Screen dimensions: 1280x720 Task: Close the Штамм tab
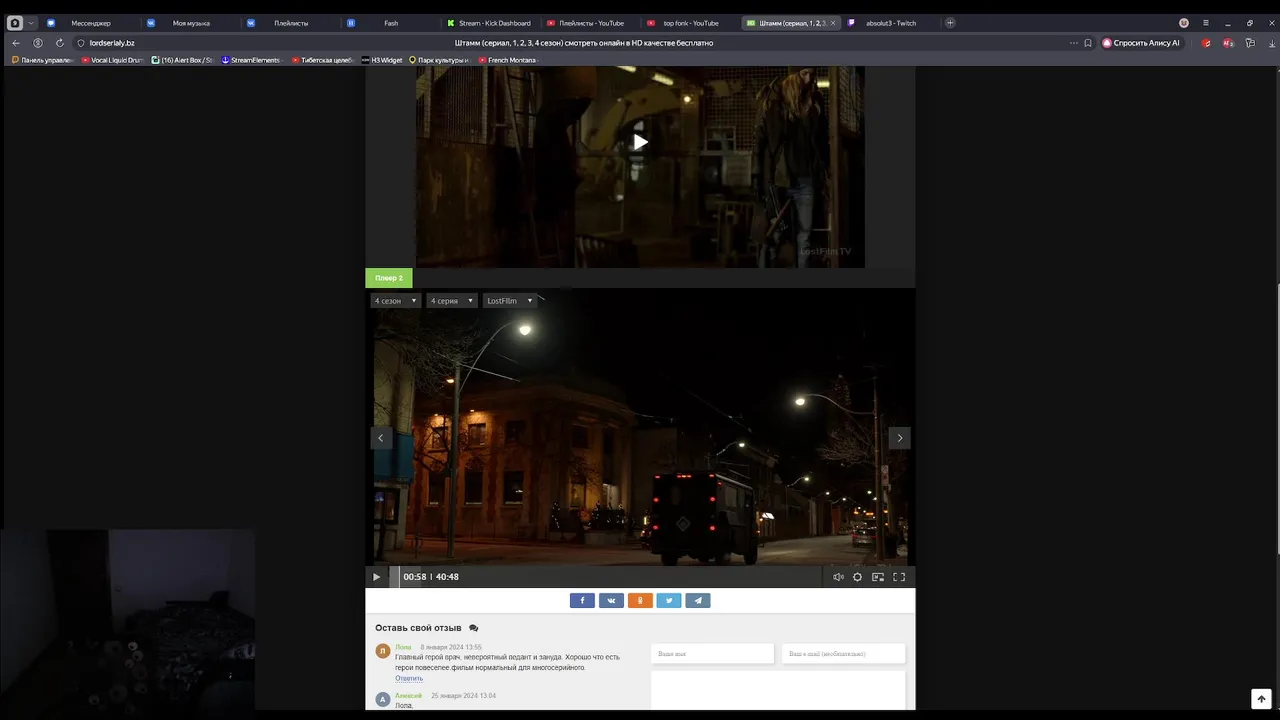(x=833, y=23)
